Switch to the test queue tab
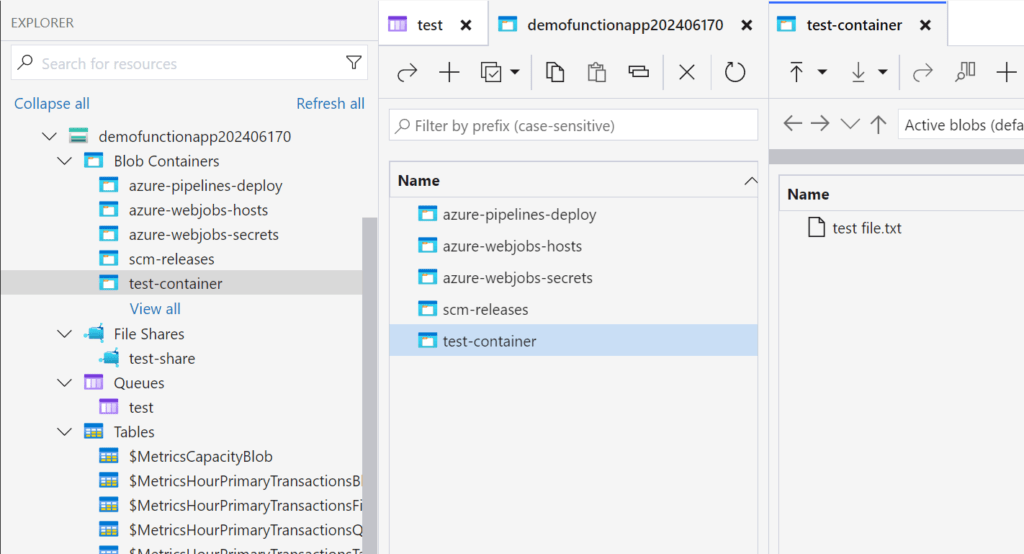The image size is (1024, 554). click(430, 25)
